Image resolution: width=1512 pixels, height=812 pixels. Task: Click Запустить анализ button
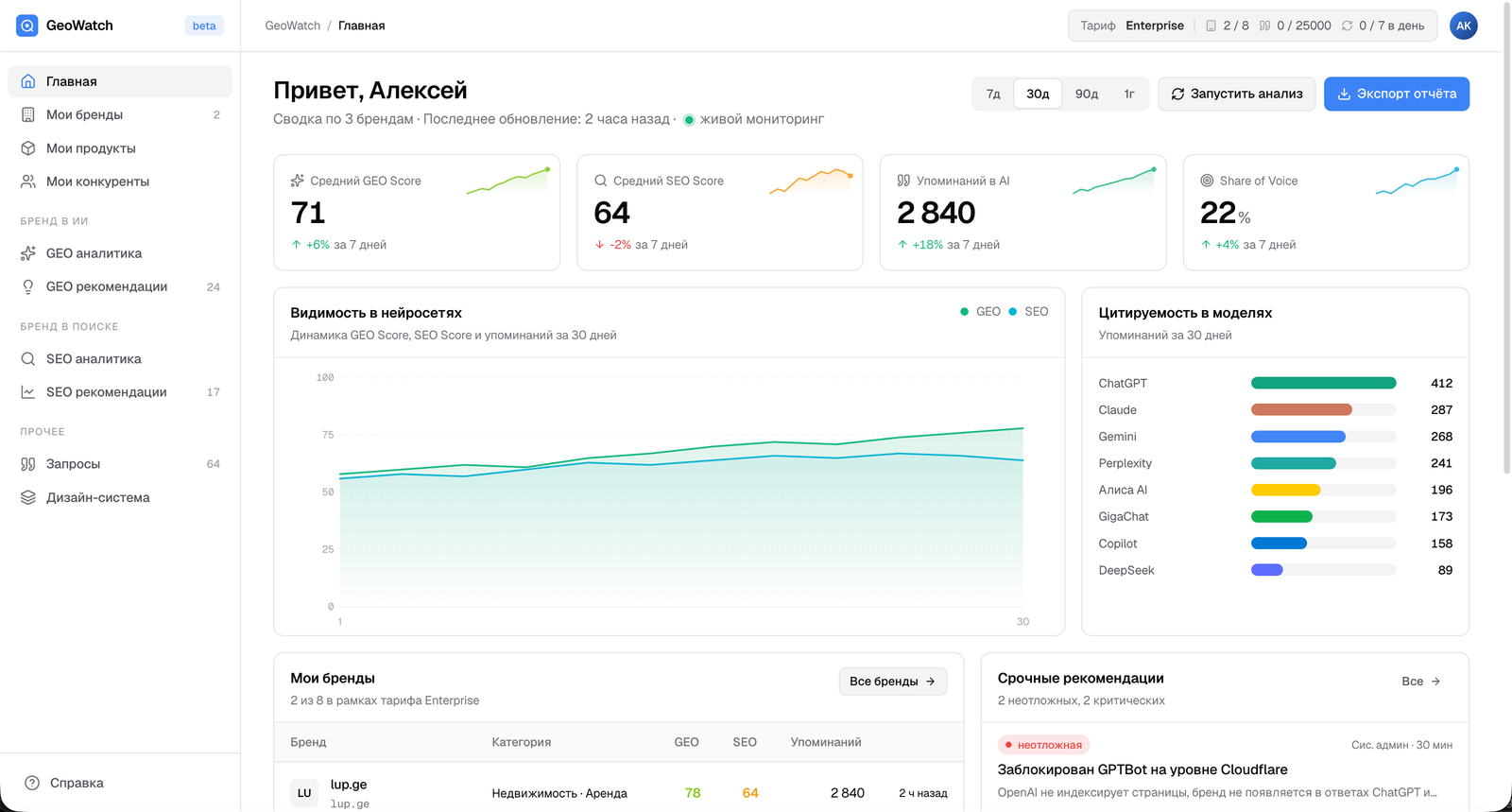click(x=1237, y=94)
